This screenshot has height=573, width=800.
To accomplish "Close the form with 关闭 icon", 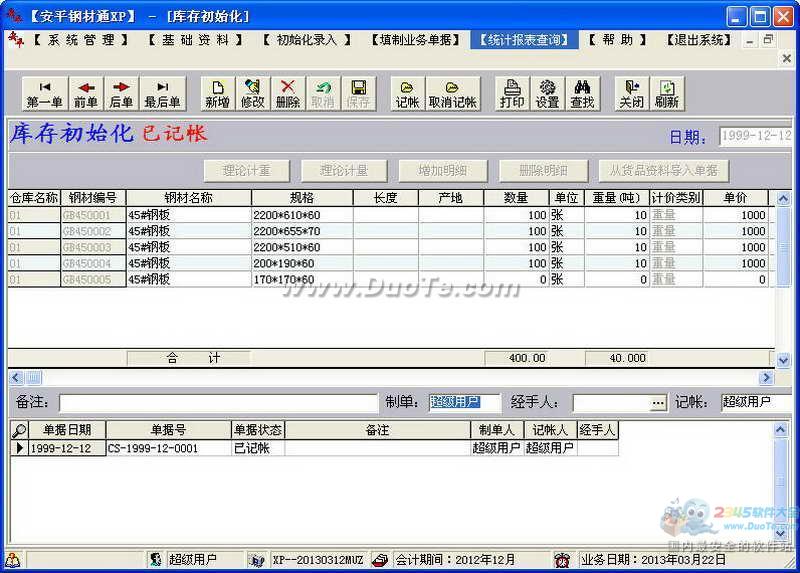I will coord(632,94).
